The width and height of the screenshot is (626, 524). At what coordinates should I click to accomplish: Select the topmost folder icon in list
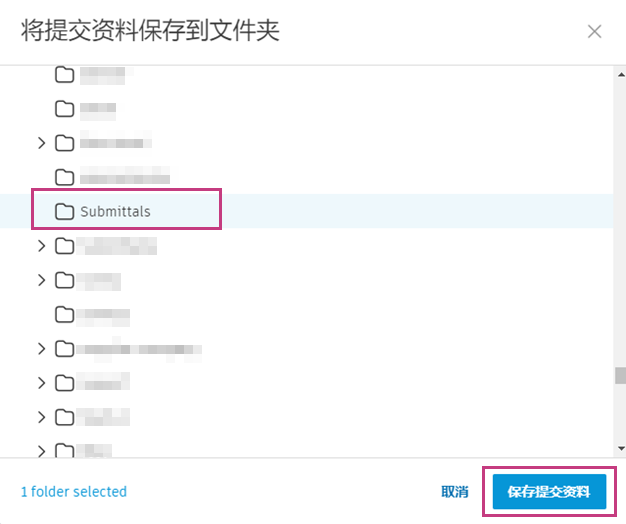coord(64,74)
